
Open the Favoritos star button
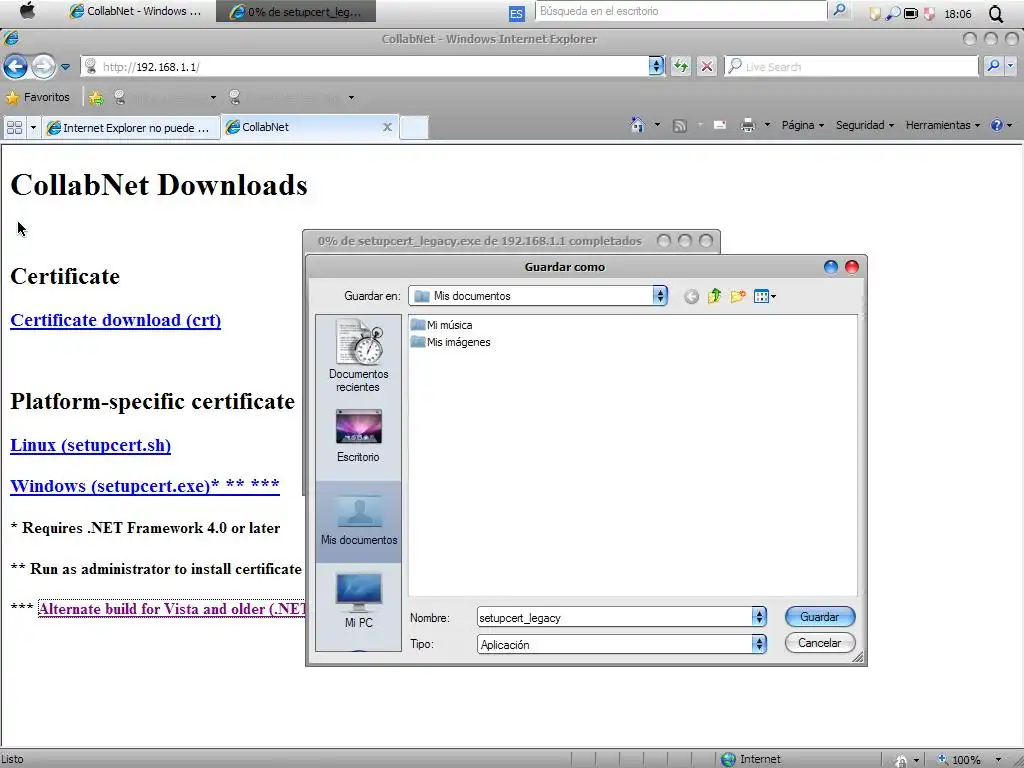pos(38,97)
